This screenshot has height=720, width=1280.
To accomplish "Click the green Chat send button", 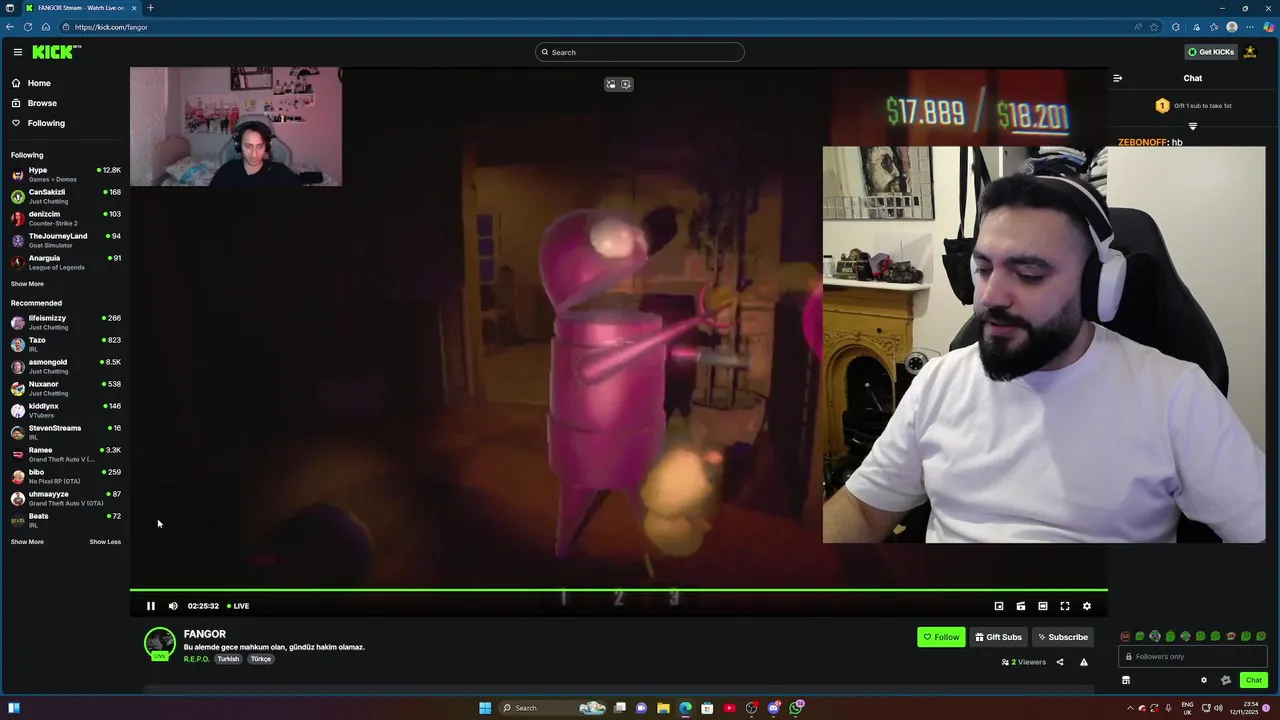I will coord(1253,680).
